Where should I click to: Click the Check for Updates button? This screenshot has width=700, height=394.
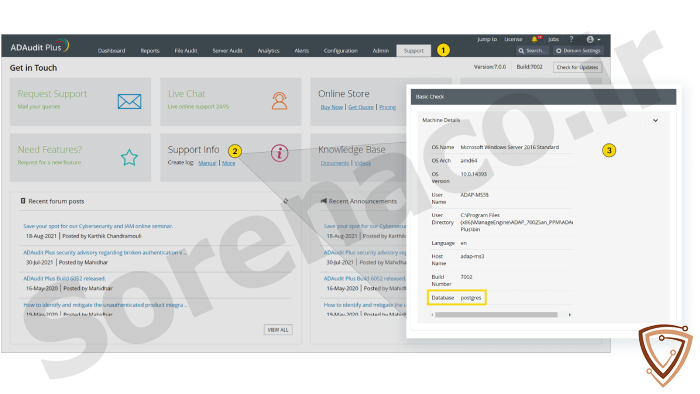tap(577, 67)
